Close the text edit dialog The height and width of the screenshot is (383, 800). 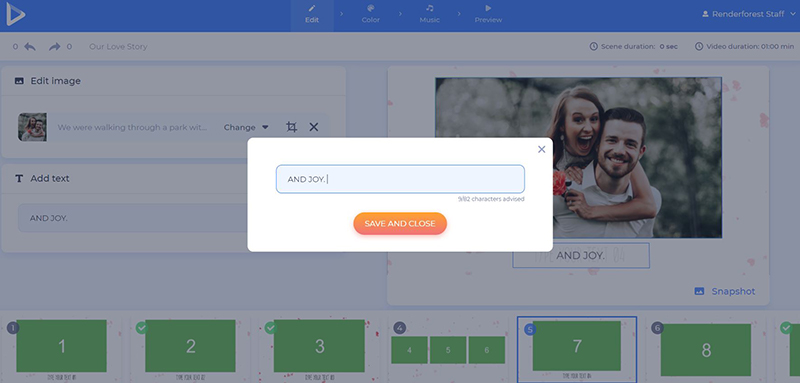542,149
